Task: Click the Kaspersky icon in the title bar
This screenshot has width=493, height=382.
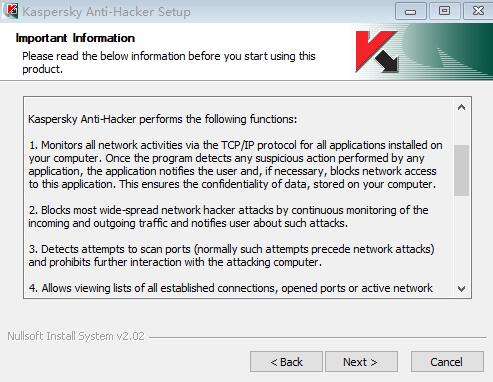Action: (10, 11)
